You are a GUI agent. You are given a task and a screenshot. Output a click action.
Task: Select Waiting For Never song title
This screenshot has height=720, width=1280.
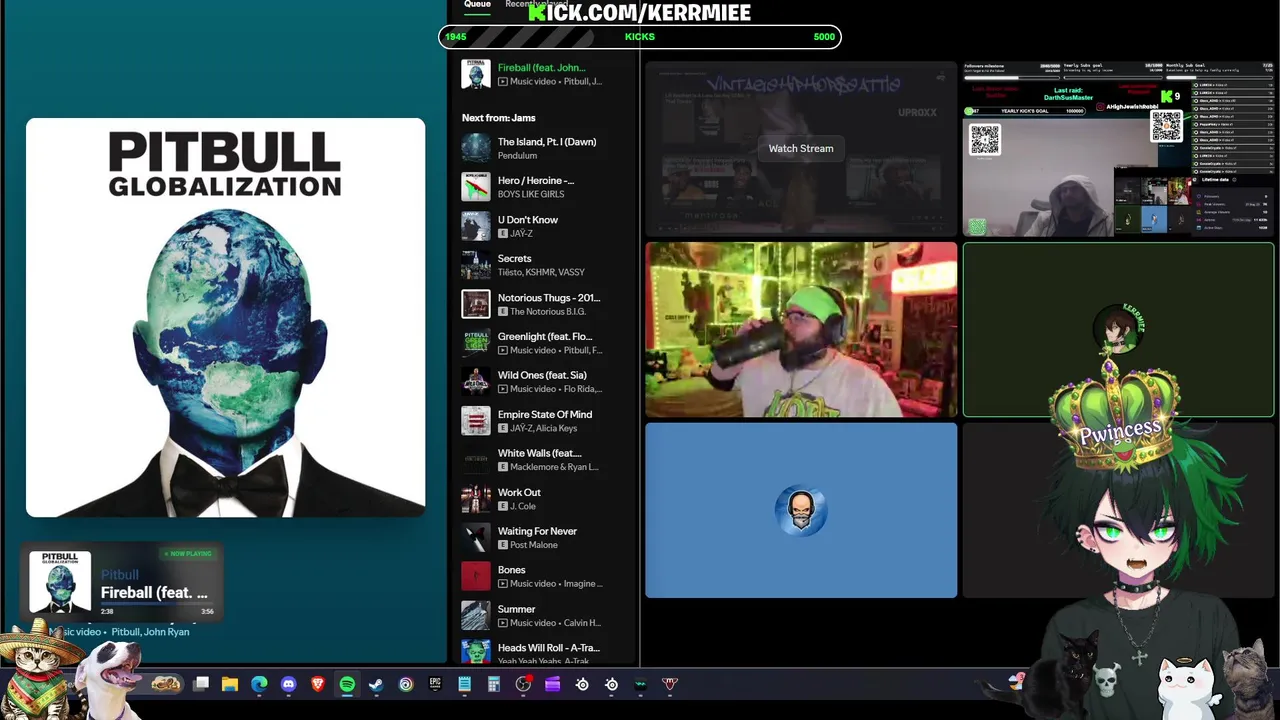537,531
